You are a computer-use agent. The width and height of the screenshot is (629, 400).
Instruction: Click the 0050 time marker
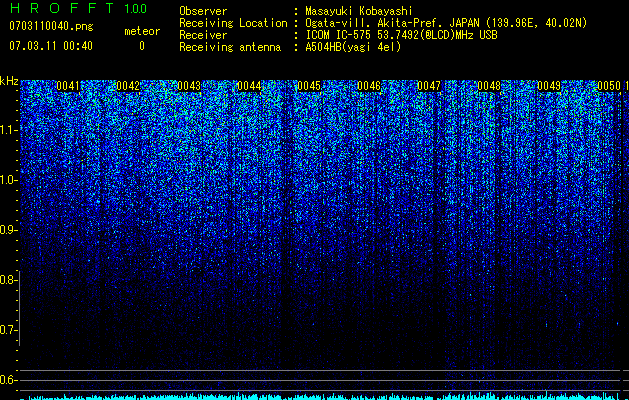click(609, 86)
